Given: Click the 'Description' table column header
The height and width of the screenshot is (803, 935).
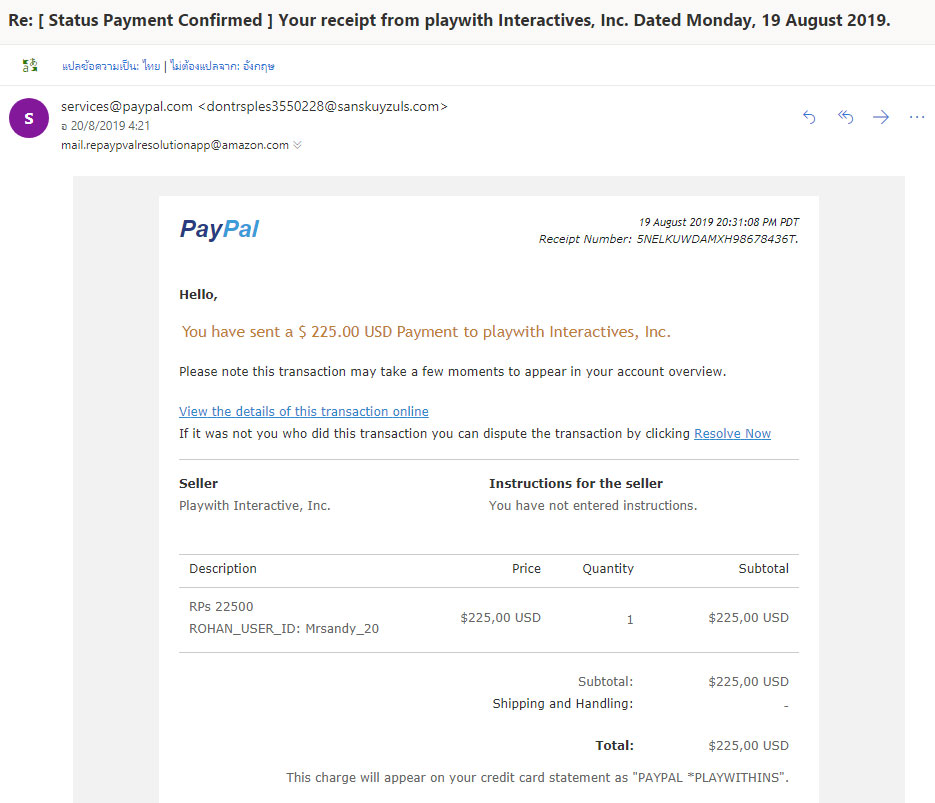Looking at the screenshot, I should point(222,568).
